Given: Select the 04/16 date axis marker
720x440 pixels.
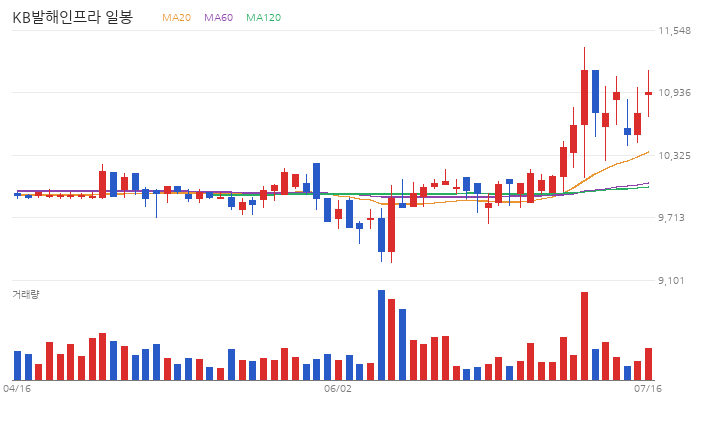Looking at the screenshot, I should pyautogui.click(x=17, y=389).
